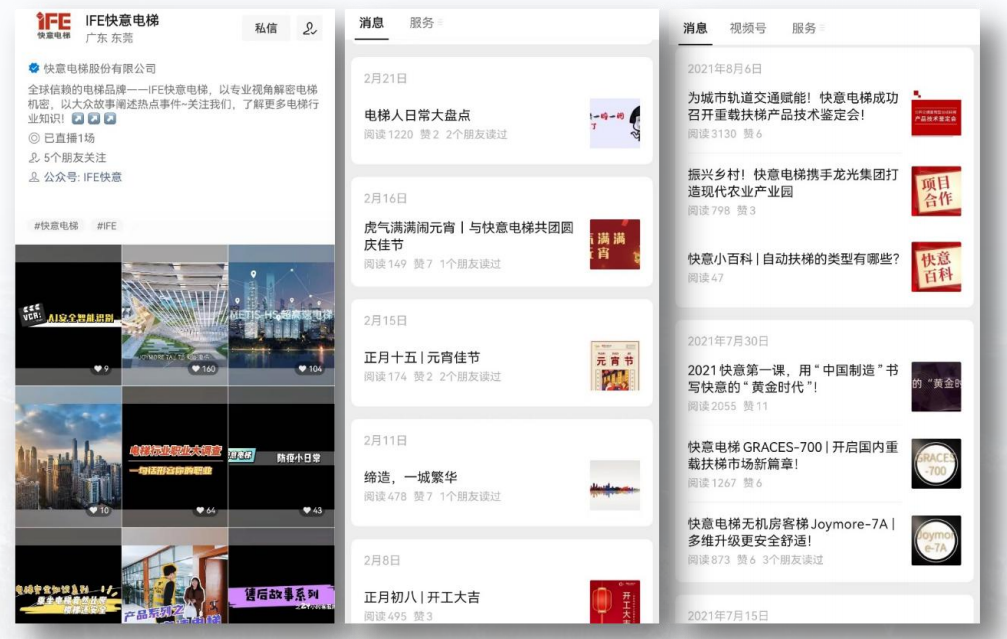Image resolution: width=1007 pixels, height=639 pixels.
Task: Play the 陈恒小日常 video
Action: coord(281,457)
